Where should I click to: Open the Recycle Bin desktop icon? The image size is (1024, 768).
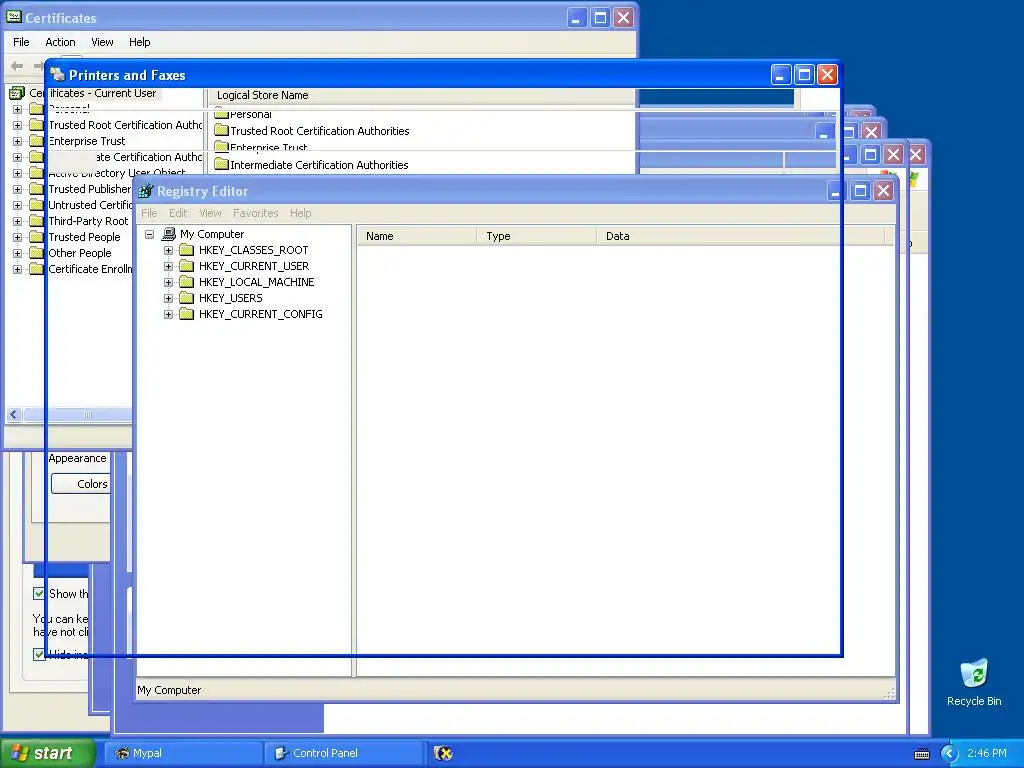point(974,675)
